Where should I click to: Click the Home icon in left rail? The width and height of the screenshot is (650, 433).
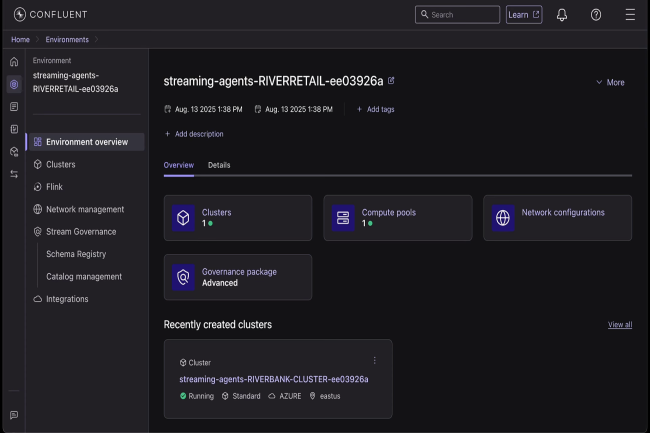14,62
